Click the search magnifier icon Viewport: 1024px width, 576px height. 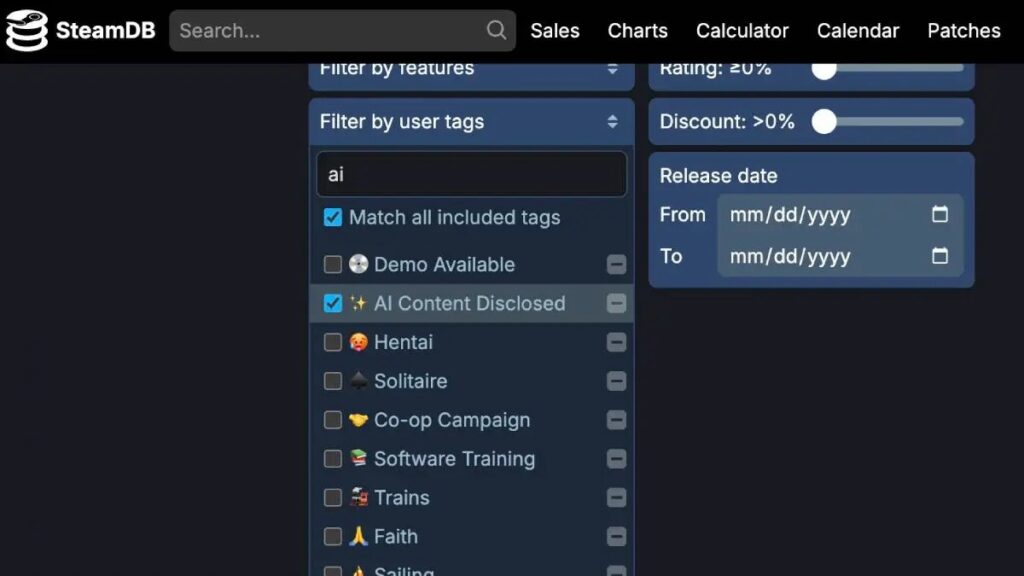tap(495, 30)
